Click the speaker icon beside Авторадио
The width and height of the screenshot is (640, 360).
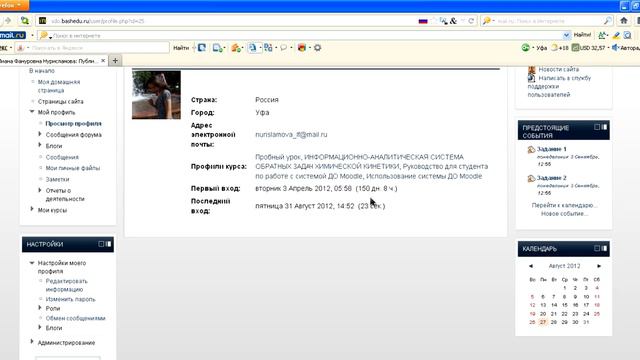[x=616, y=48]
